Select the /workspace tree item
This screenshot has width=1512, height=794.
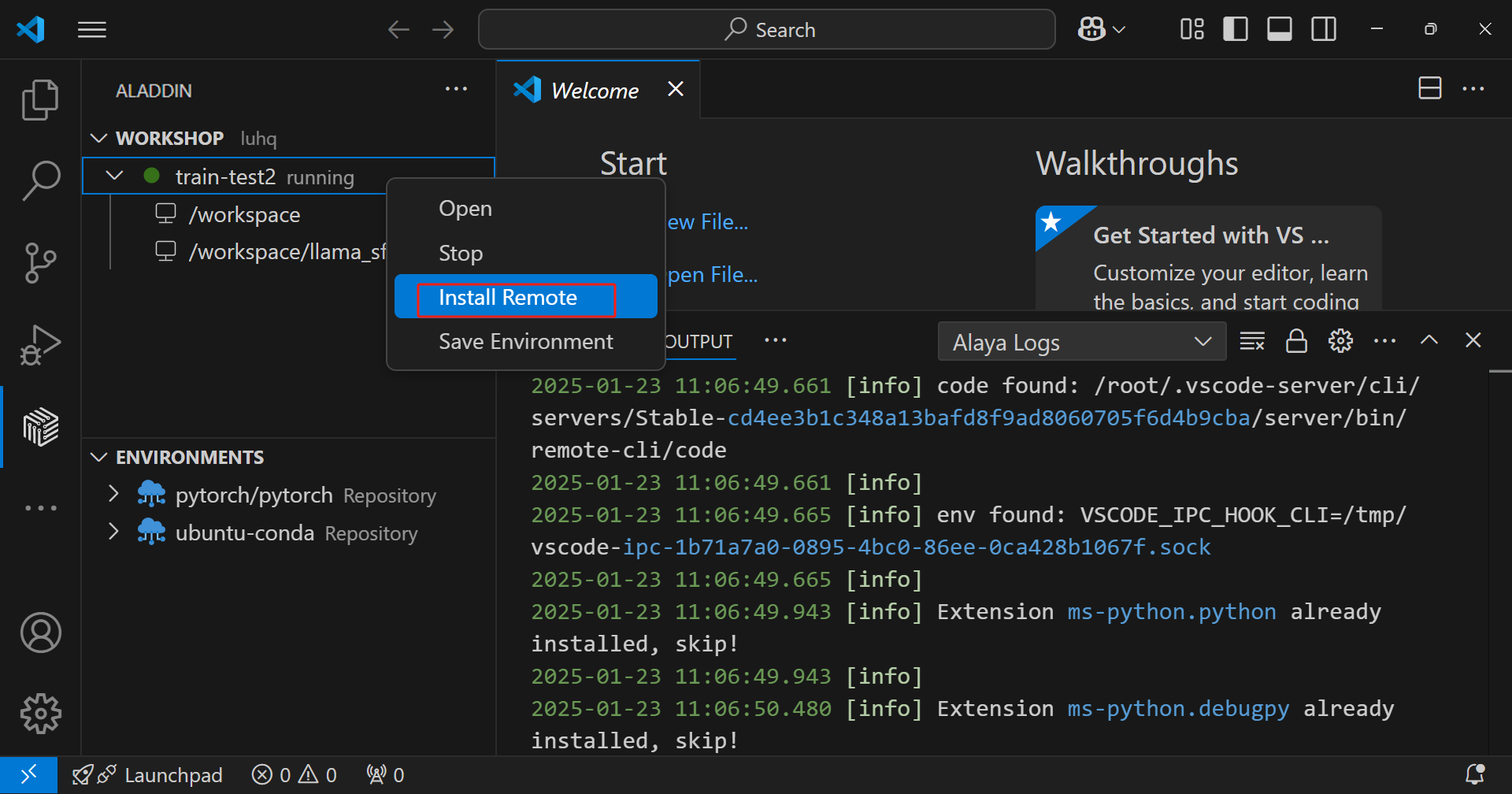point(244,214)
